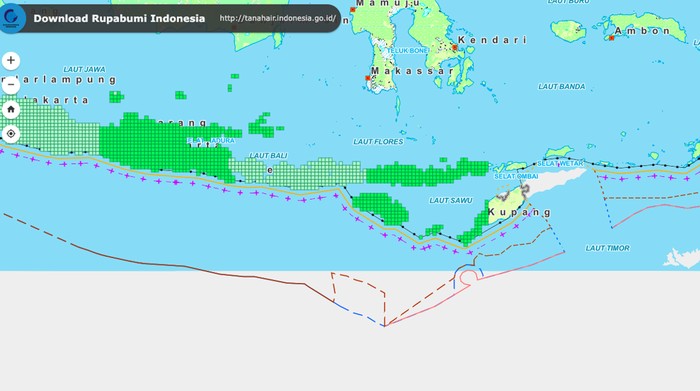Viewport: 700px width, 391px height.
Task: Click the Download Rupabumi Indonesia title
Action: (x=119, y=18)
